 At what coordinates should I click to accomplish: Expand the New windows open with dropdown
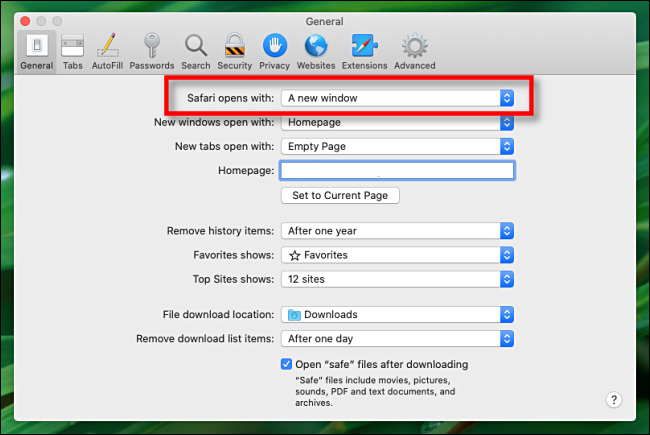point(397,122)
